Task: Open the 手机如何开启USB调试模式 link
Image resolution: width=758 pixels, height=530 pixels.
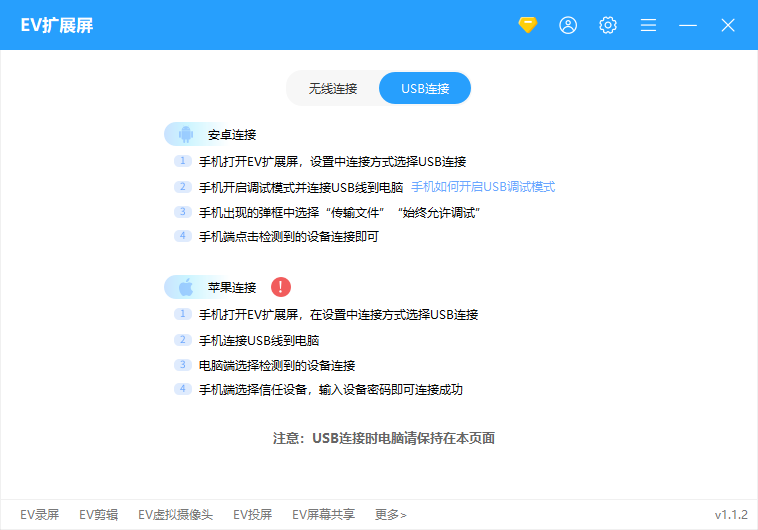Action: [x=483, y=187]
